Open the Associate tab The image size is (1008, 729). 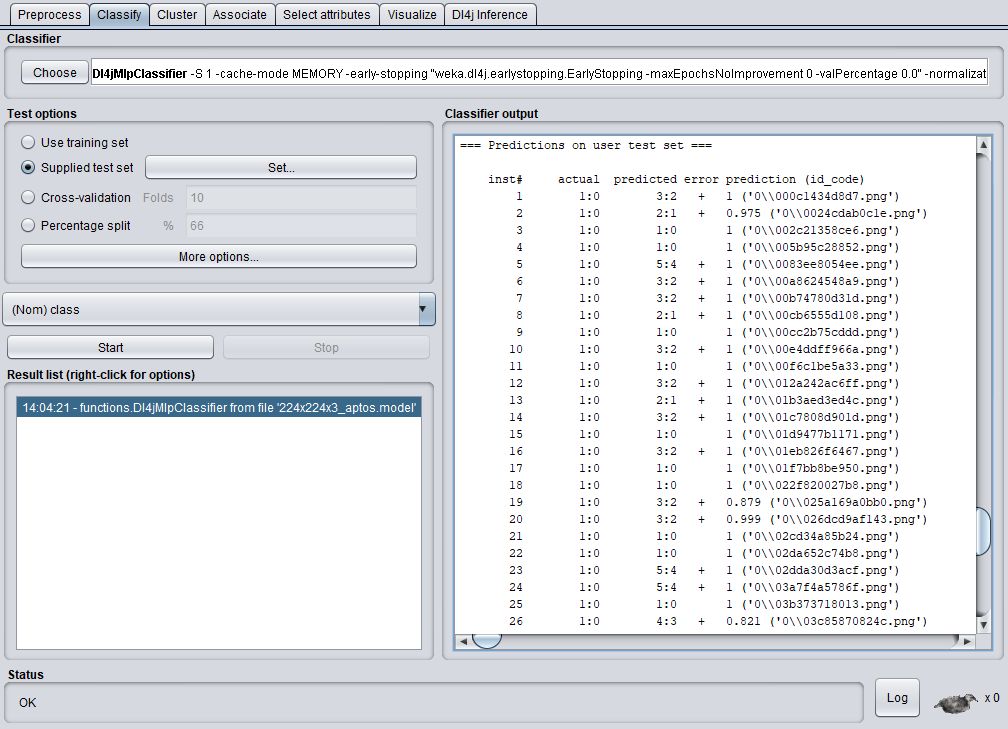240,14
